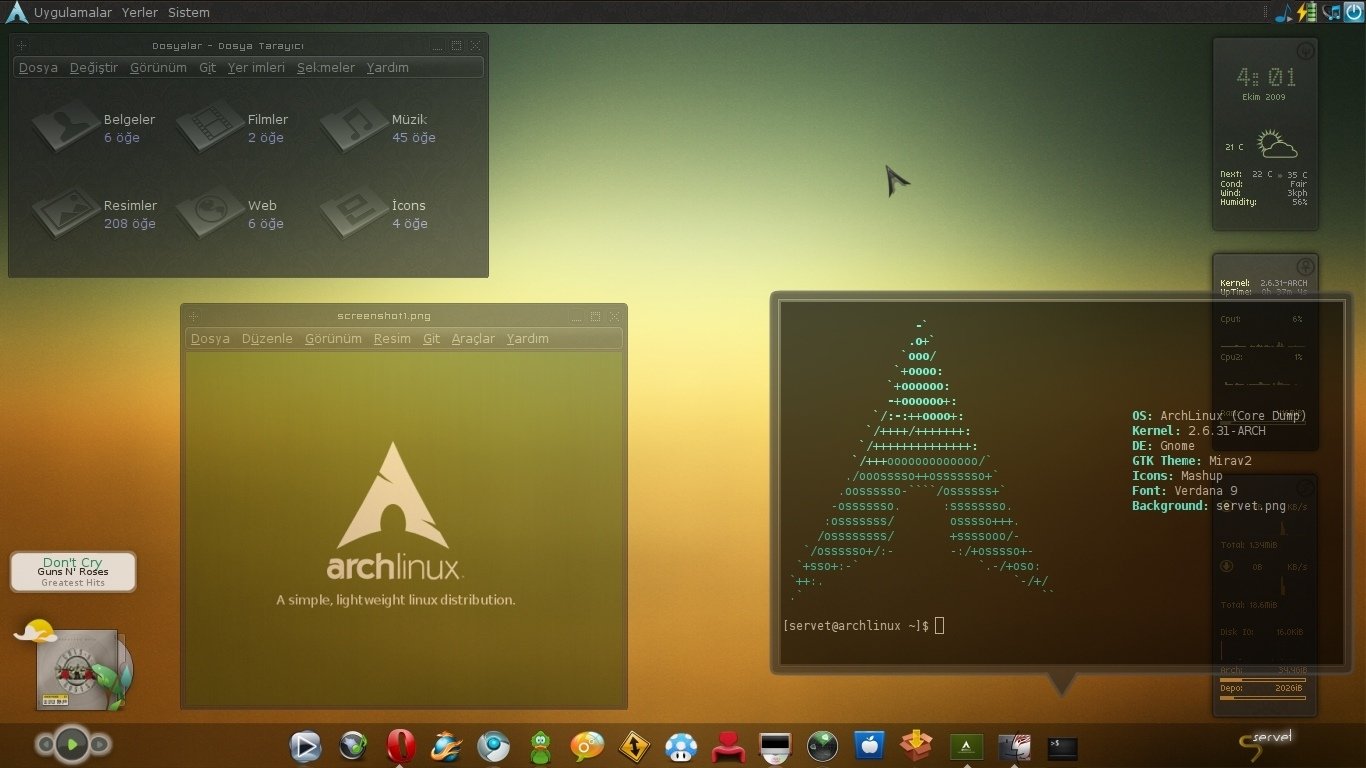Open the red sofa icon in dock
1366x768 pixels.
tap(729, 746)
